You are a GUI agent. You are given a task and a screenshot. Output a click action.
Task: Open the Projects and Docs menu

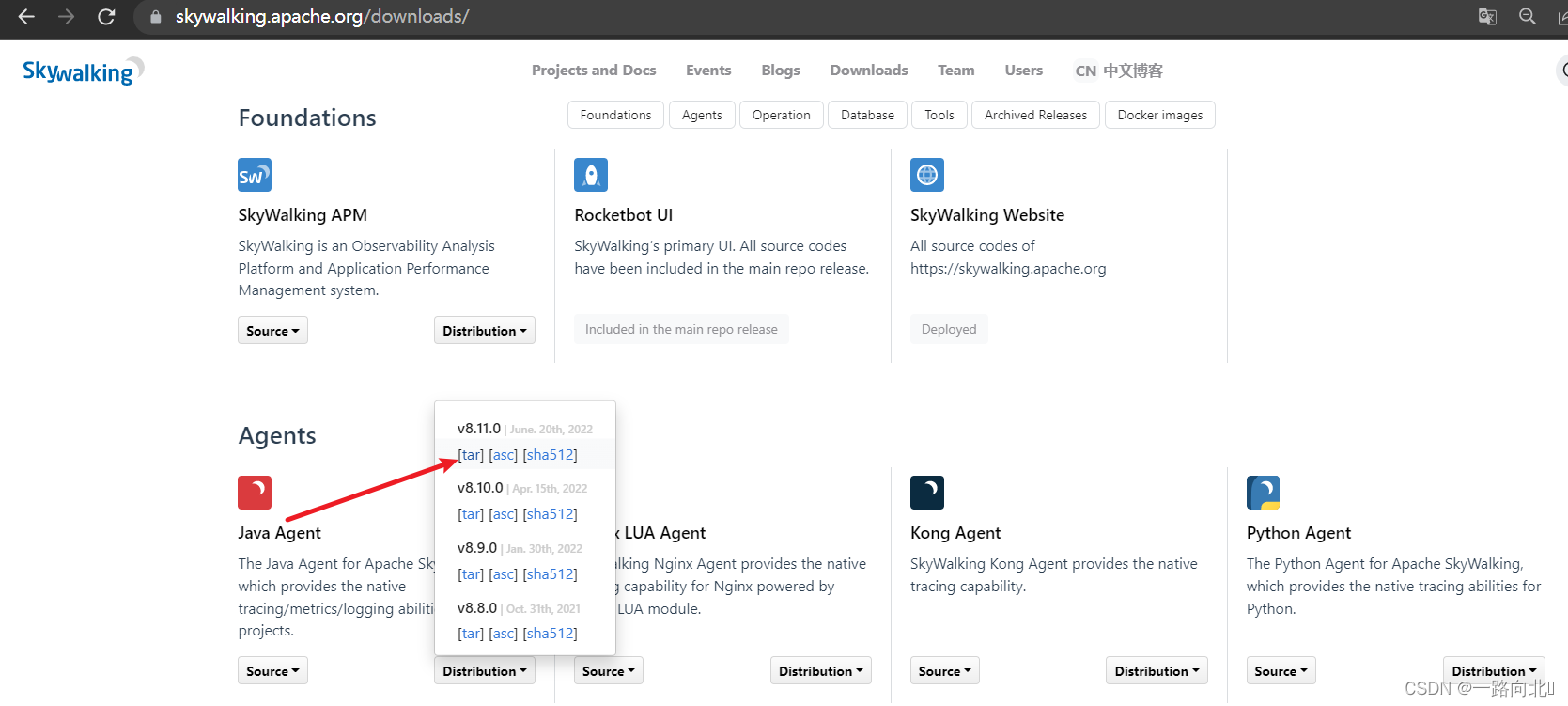click(x=594, y=71)
